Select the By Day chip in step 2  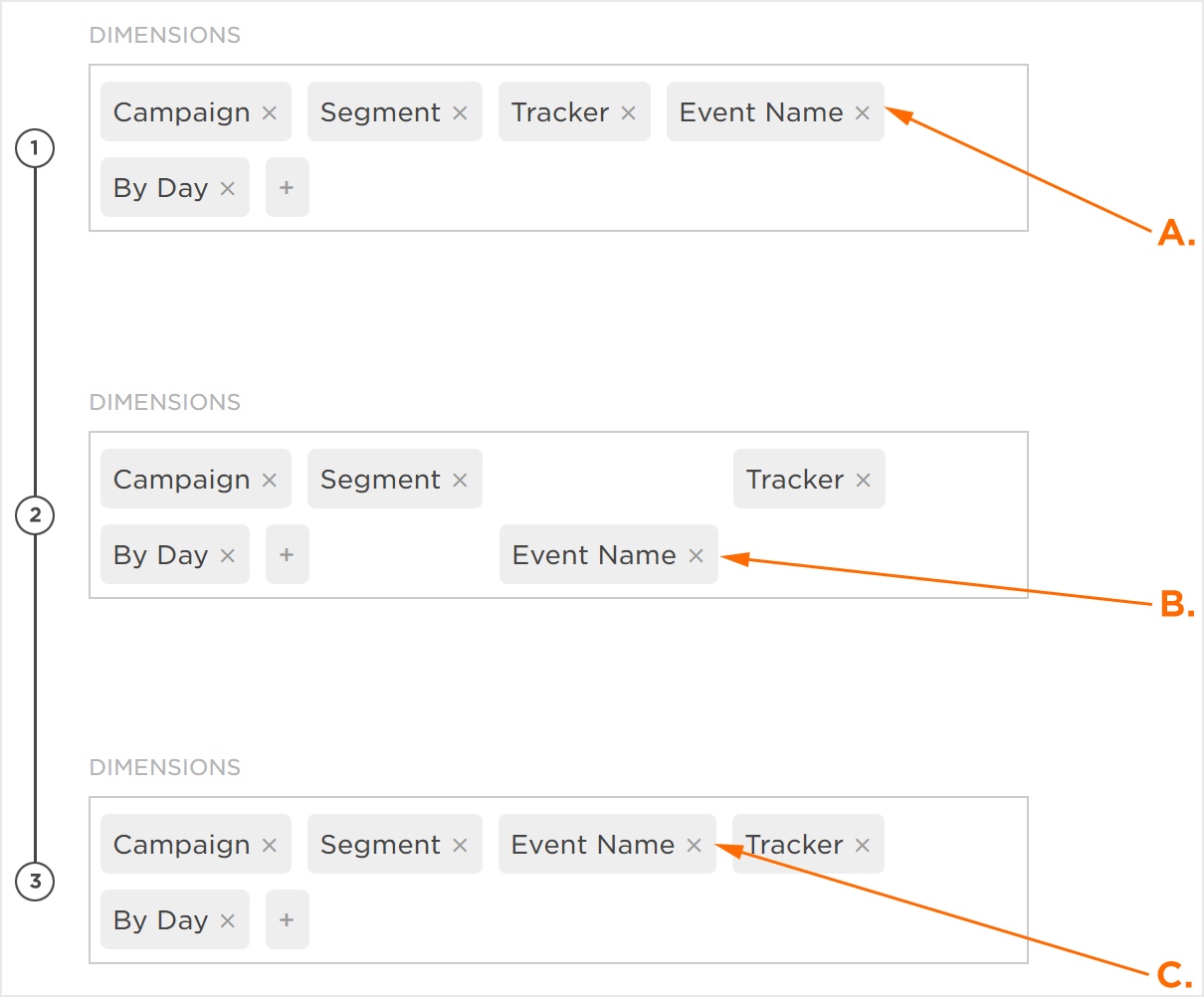pos(161,555)
